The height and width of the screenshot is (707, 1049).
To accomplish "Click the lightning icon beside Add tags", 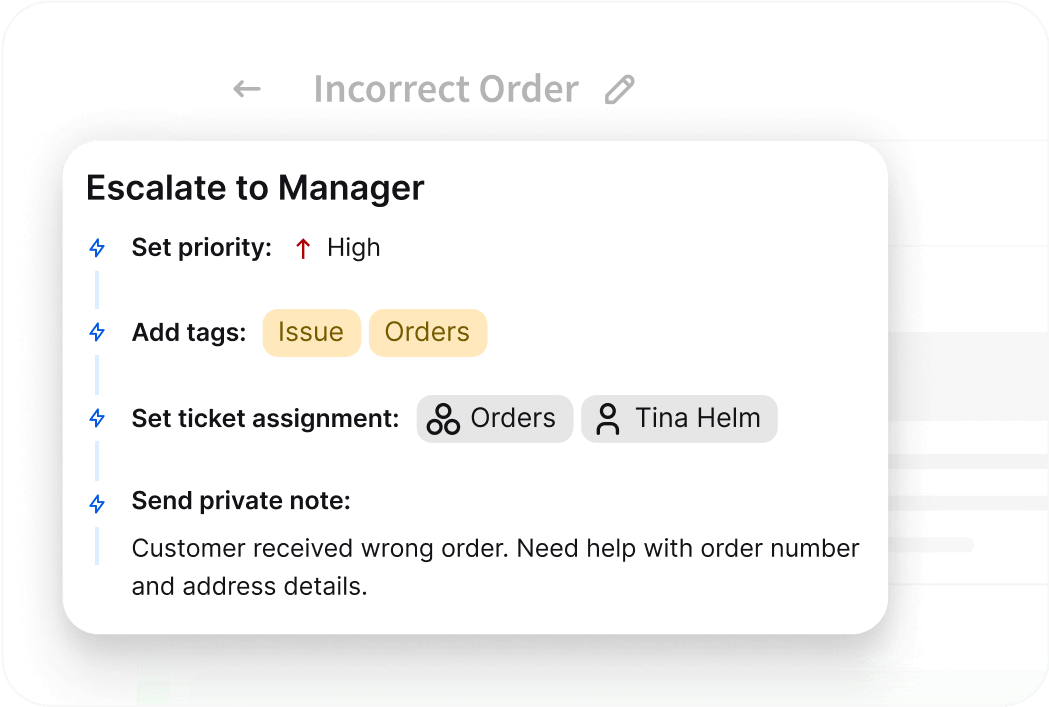I will 97,332.
